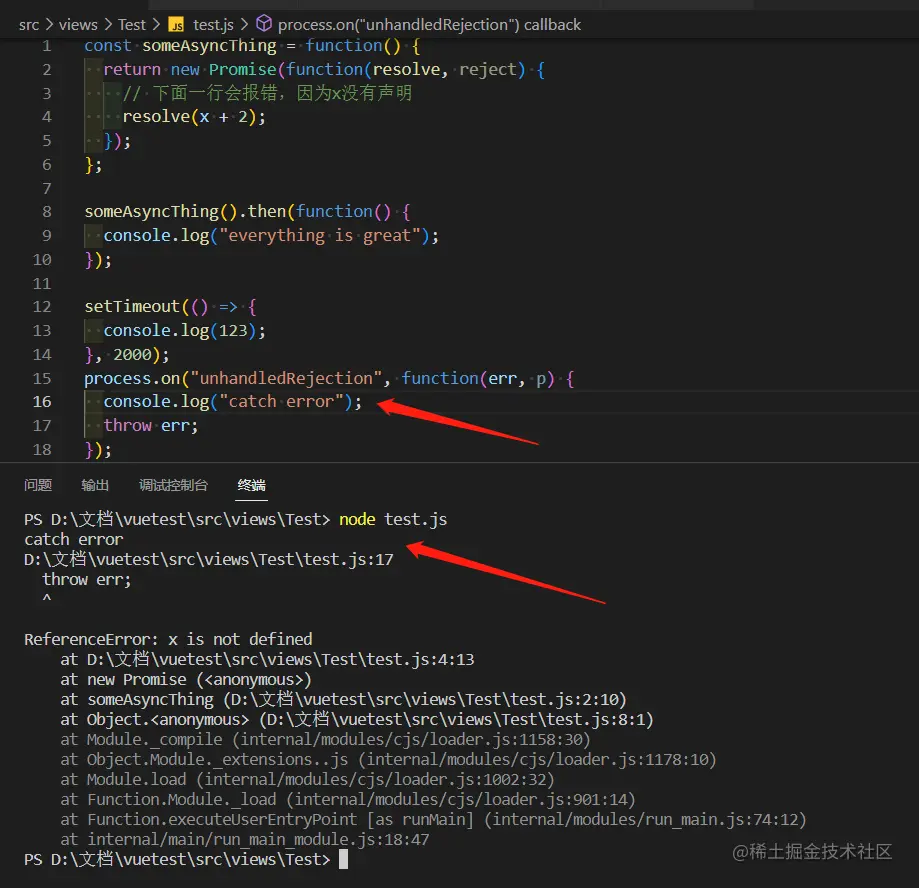
Task: Switch to the 输出 panel tab
Action: pyautogui.click(x=95, y=485)
